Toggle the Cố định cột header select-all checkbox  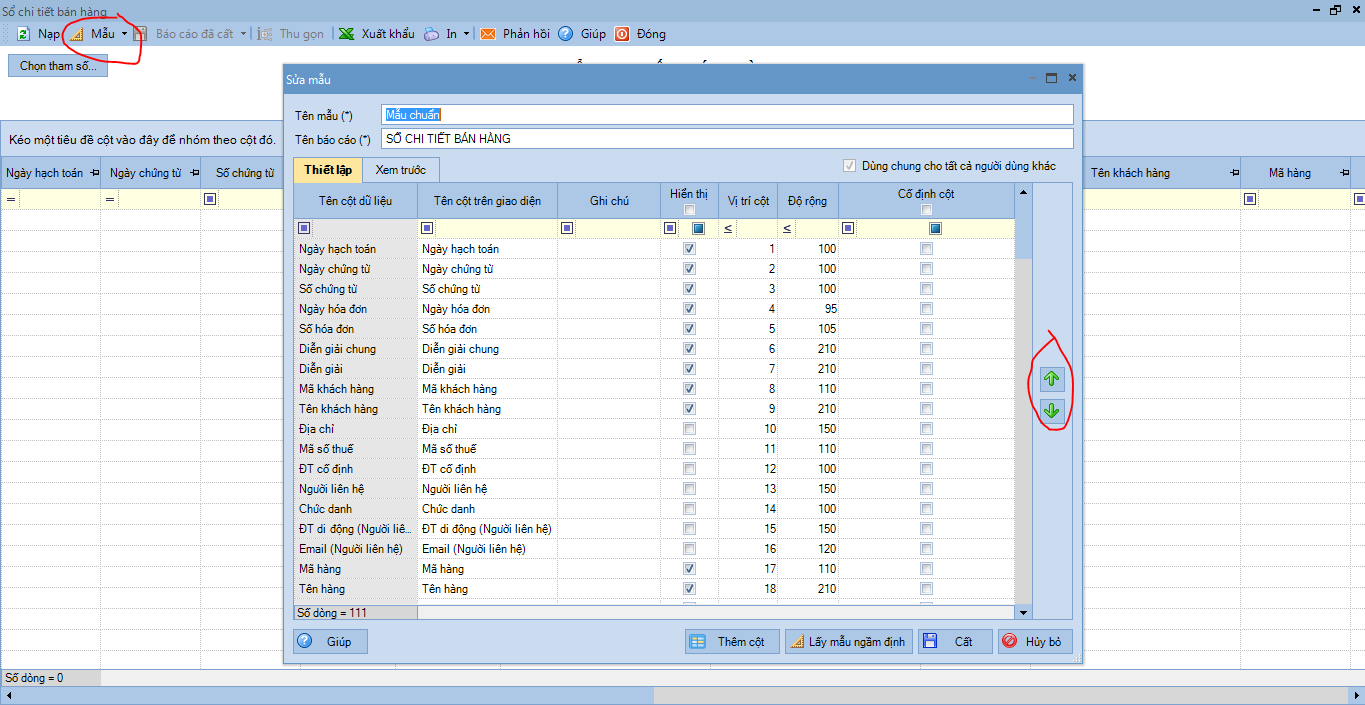pos(927,210)
